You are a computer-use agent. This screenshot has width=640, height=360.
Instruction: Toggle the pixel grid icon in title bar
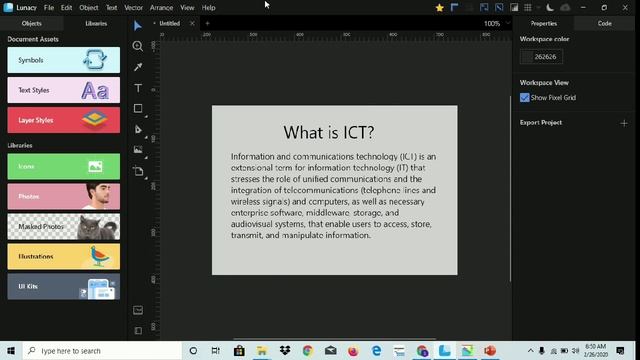[528, 7]
